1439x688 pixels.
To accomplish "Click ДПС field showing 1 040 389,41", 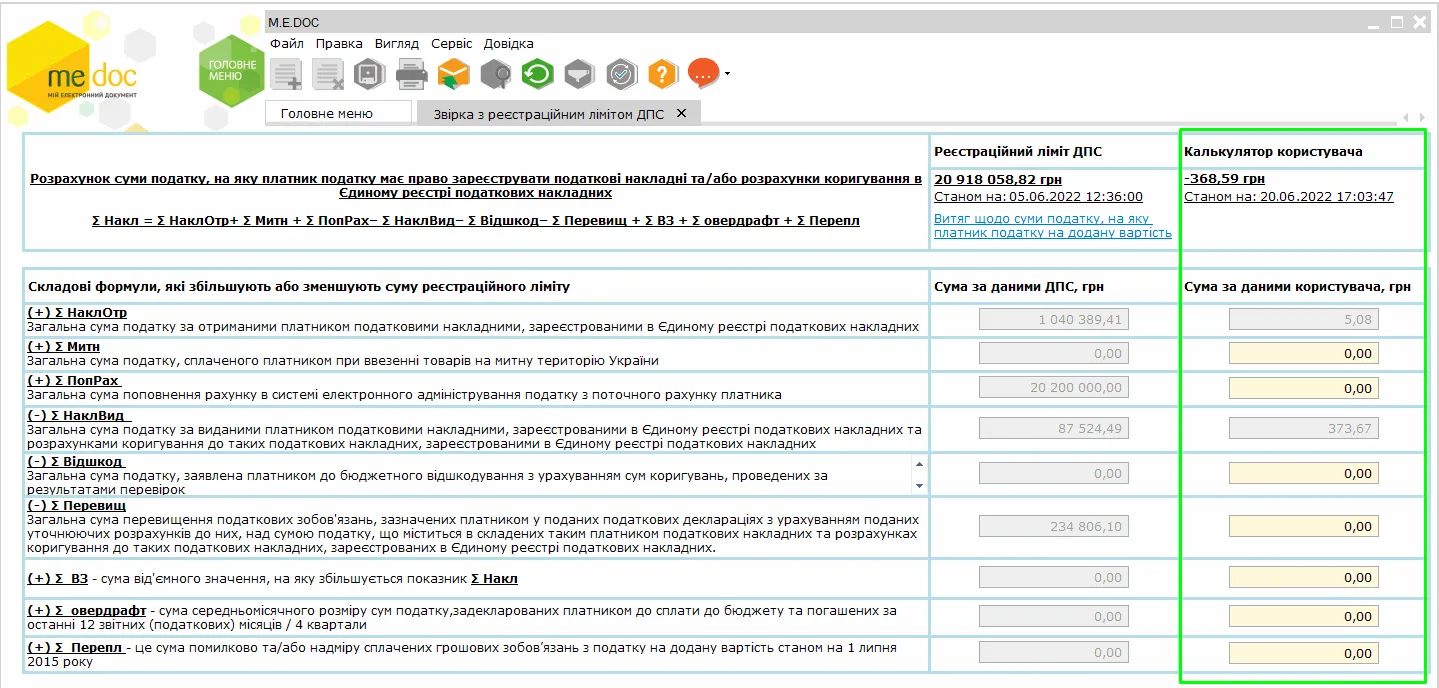I will pyautogui.click(x=1054, y=319).
